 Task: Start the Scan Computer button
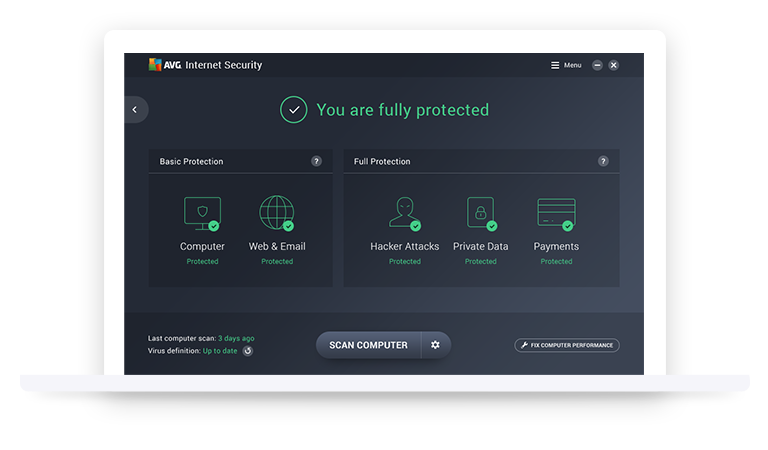point(368,345)
